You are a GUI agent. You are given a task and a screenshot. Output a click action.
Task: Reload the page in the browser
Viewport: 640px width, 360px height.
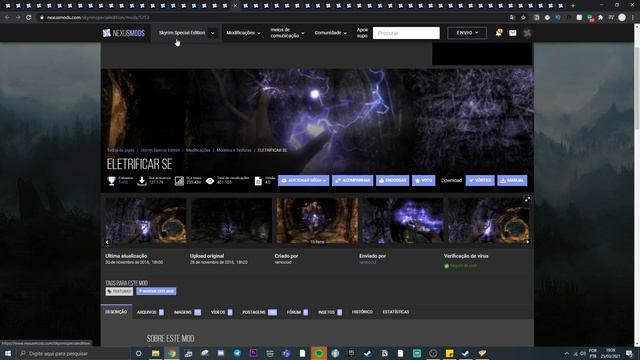[x=29, y=18]
